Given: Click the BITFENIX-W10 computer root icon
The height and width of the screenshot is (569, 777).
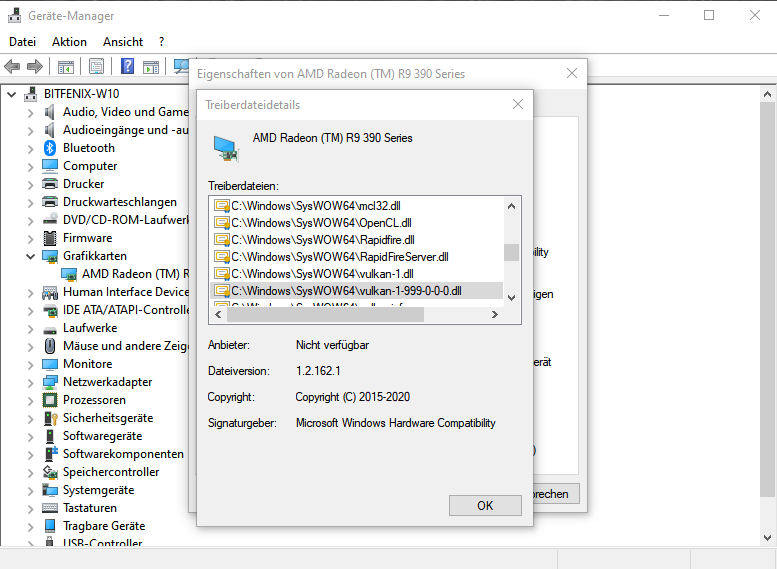Looking at the screenshot, I should point(31,94).
